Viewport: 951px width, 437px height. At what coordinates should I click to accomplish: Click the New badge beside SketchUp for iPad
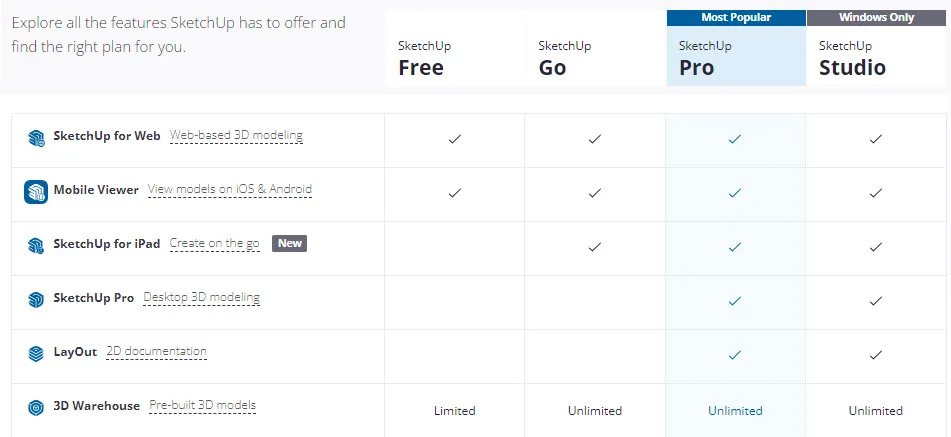[289, 243]
